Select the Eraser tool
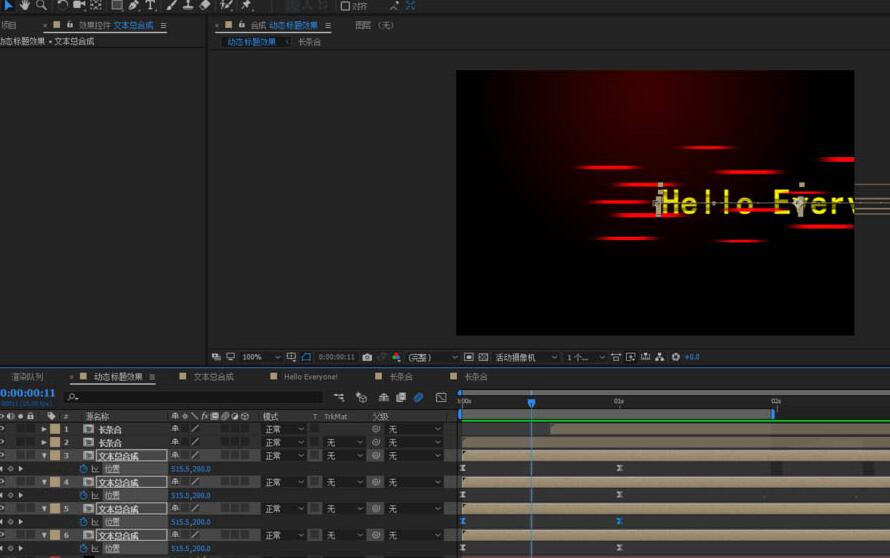 click(x=205, y=5)
